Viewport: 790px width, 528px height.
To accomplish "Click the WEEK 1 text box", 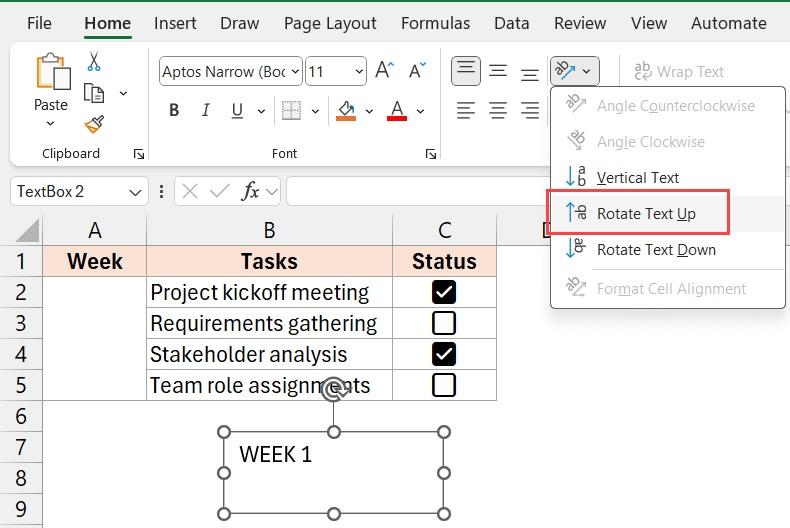I will point(333,472).
